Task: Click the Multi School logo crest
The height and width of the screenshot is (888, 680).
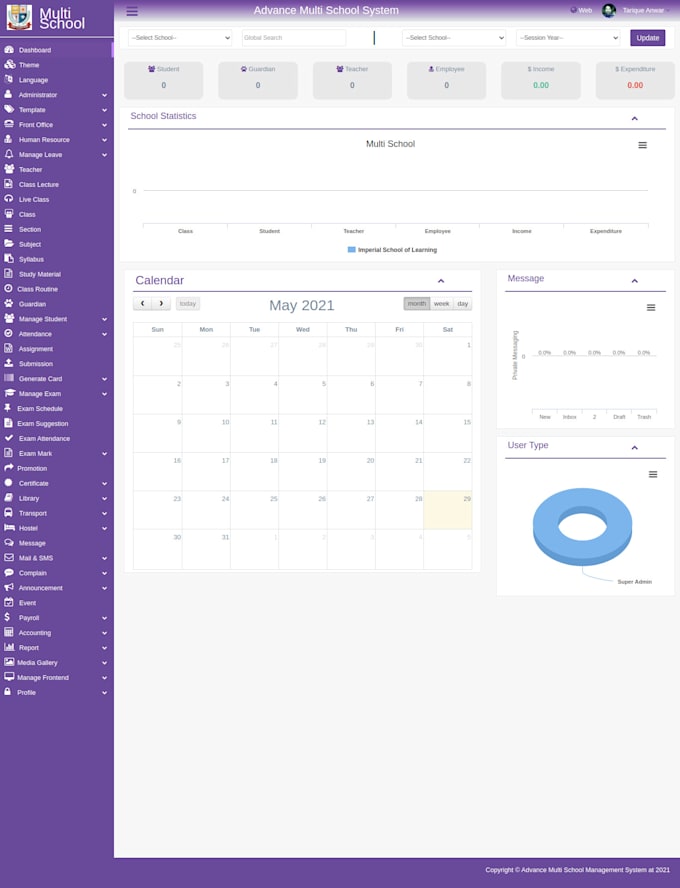Action: point(19,17)
